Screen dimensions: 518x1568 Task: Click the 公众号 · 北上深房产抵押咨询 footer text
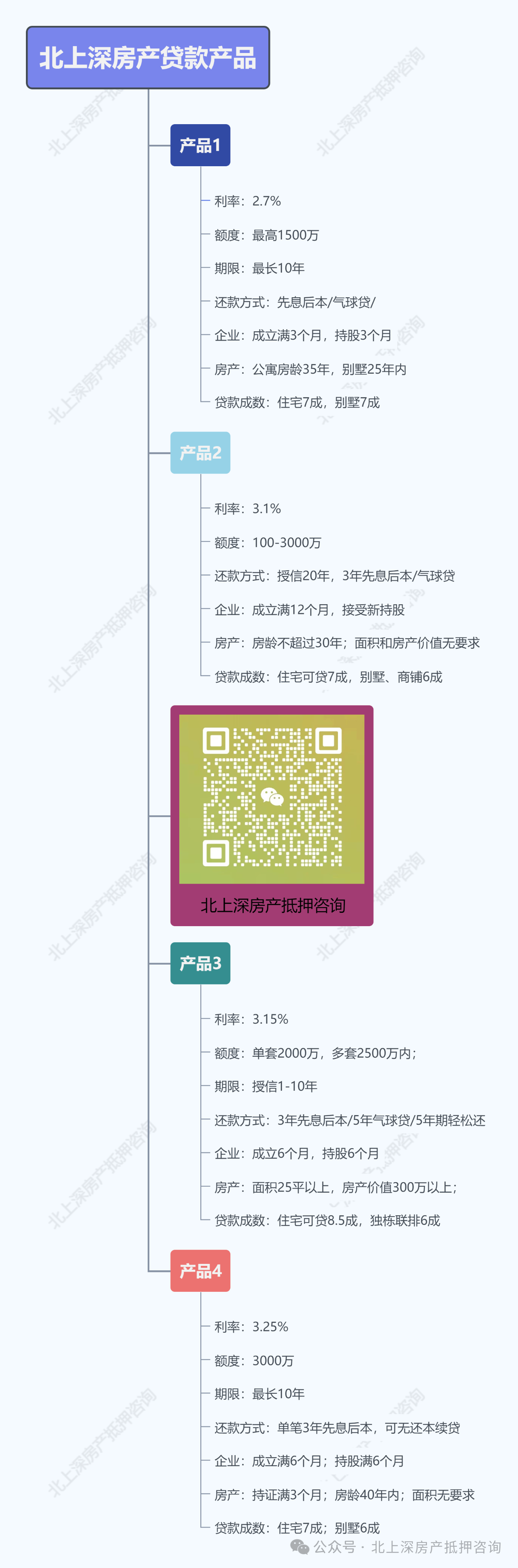coord(407,1547)
